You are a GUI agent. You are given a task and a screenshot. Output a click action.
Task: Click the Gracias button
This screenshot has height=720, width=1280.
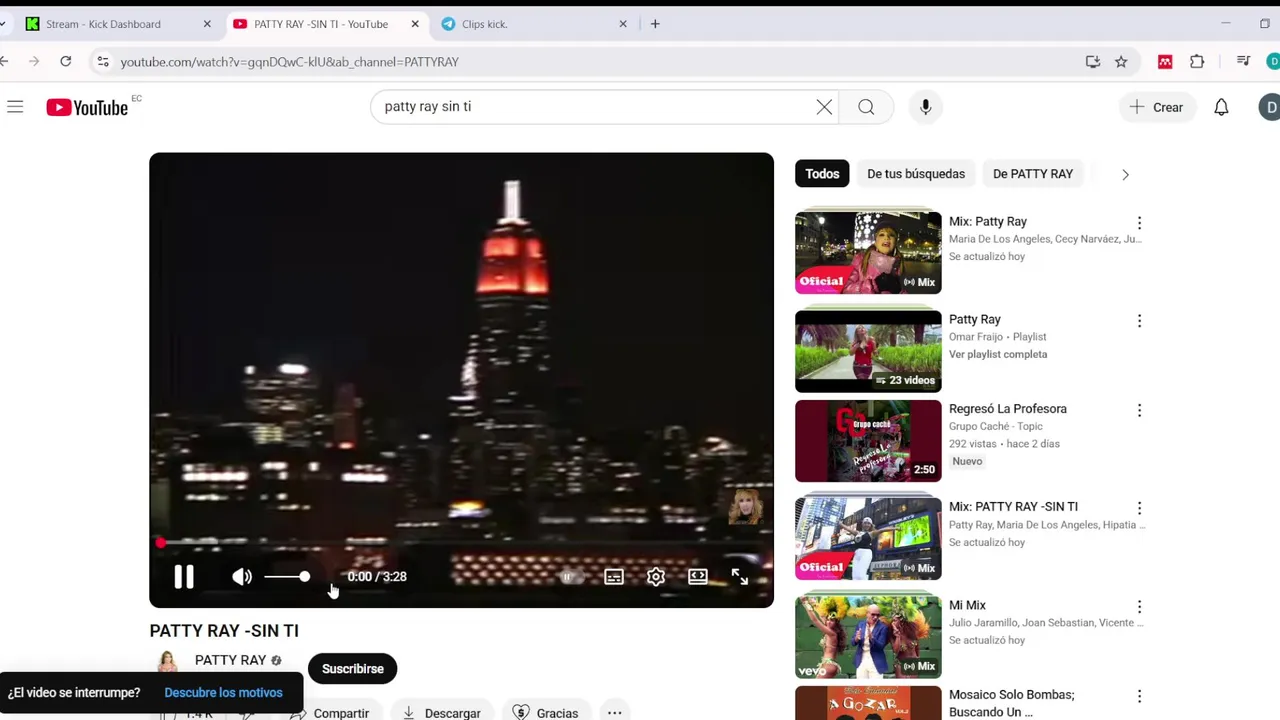click(546, 712)
